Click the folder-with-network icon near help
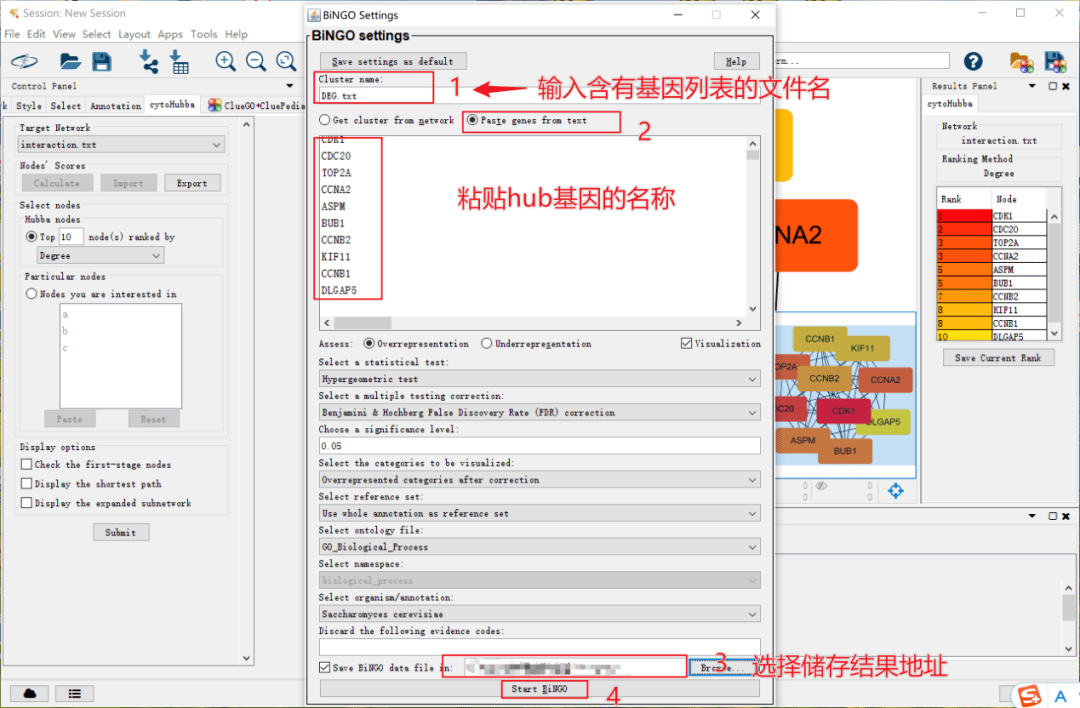 1021,61
